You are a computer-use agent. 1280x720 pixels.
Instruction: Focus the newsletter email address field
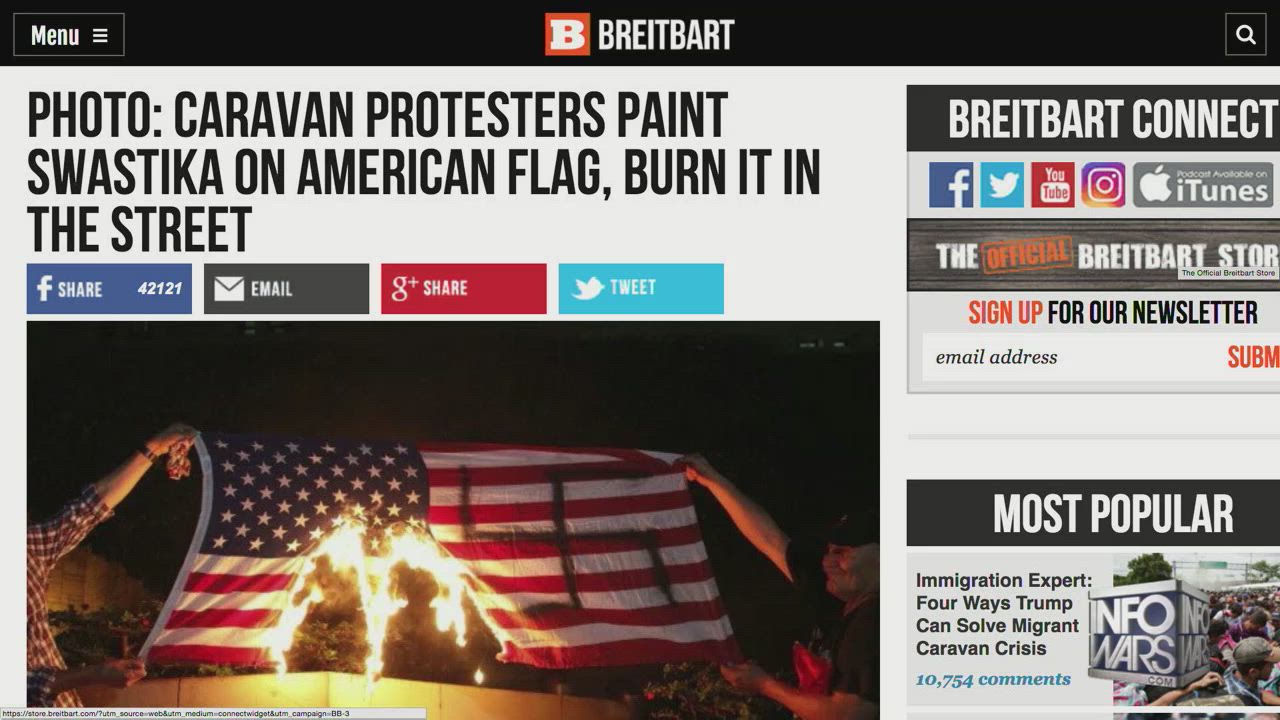point(1070,357)
